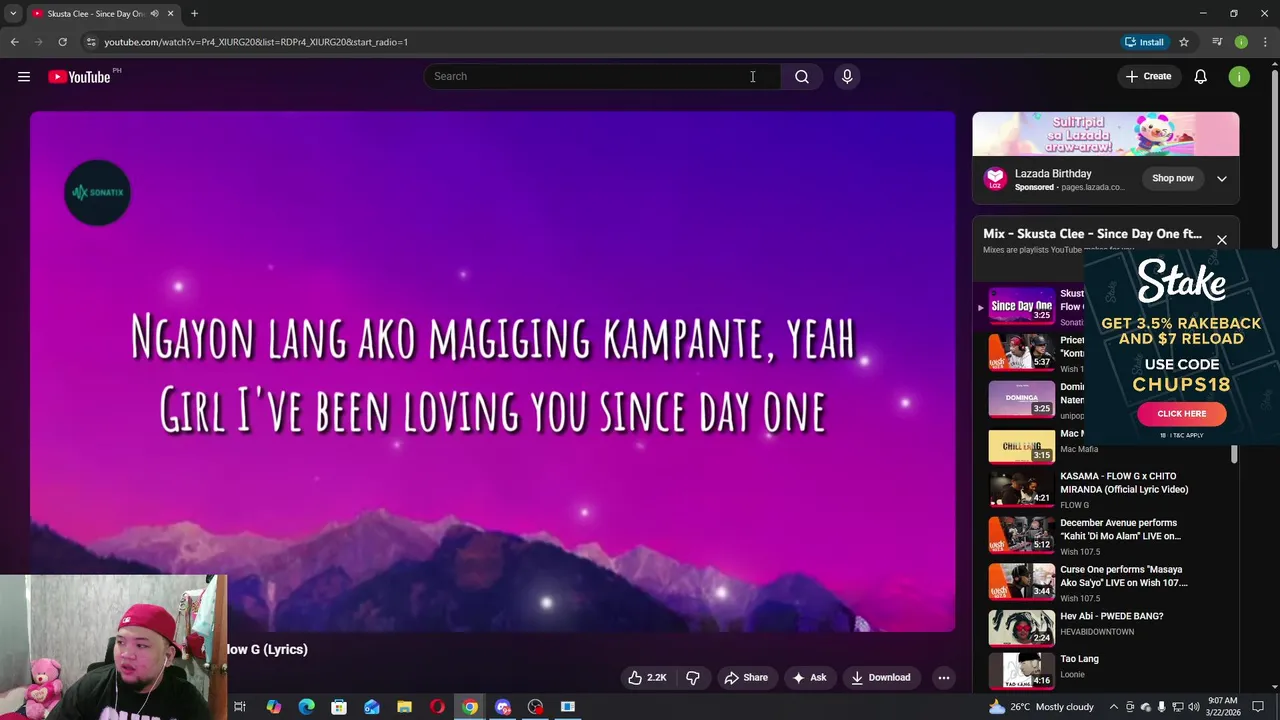Open Tao Lang by Loonie video
The height and width of the screenshot is (720, 1280).
pyautogui.click(x=1079, y=659)
